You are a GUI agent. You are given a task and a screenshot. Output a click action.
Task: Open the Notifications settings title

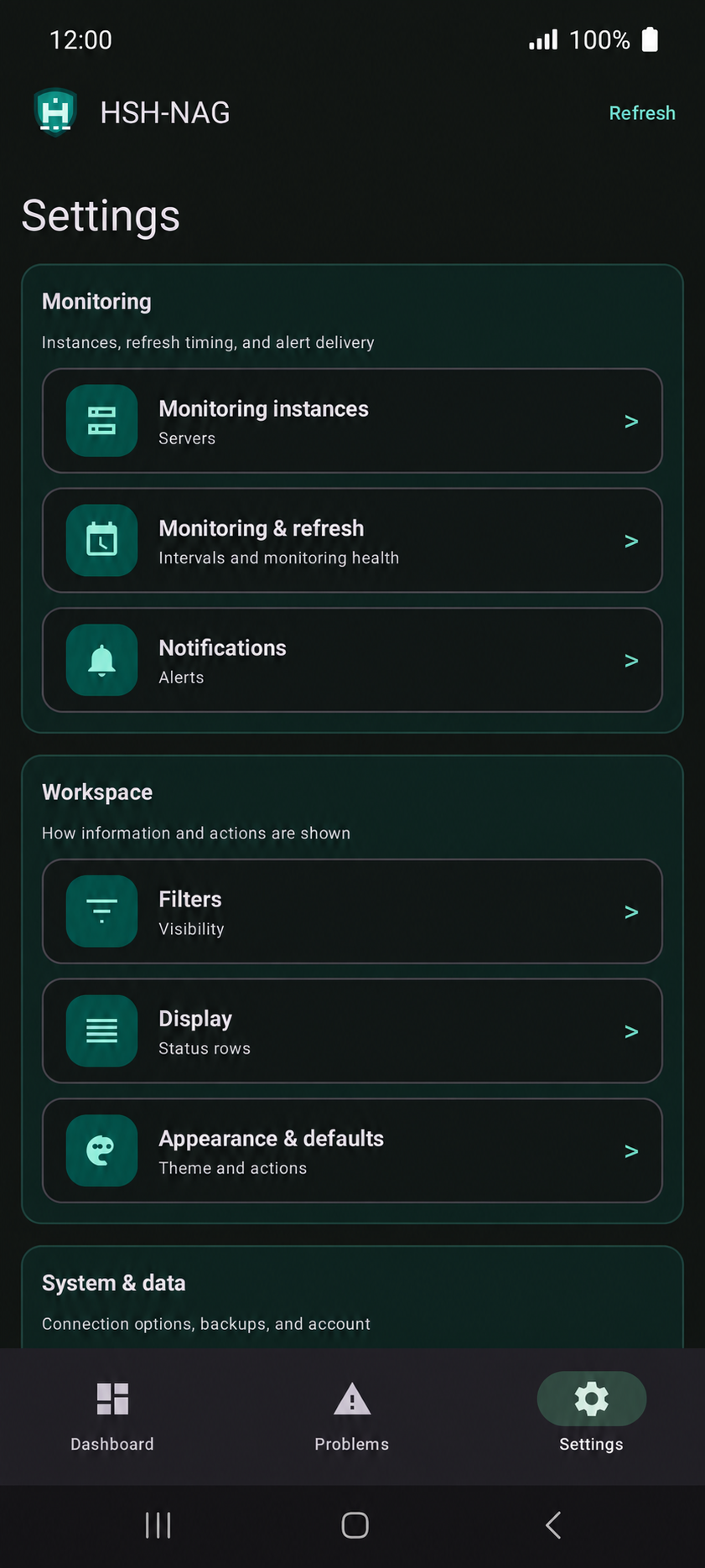(x=222, y=648)
